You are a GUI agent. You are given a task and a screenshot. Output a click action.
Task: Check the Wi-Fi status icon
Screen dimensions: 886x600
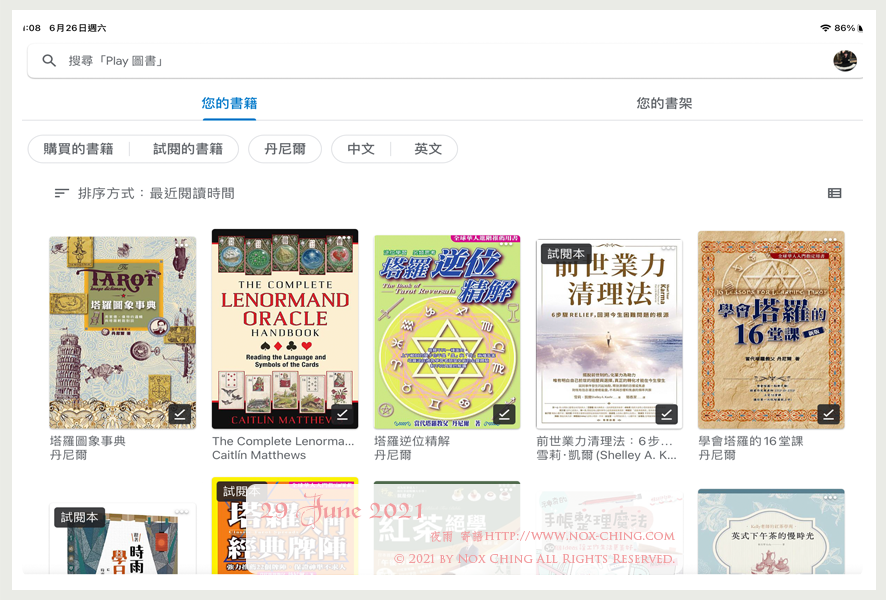click(x=826, y=28)
